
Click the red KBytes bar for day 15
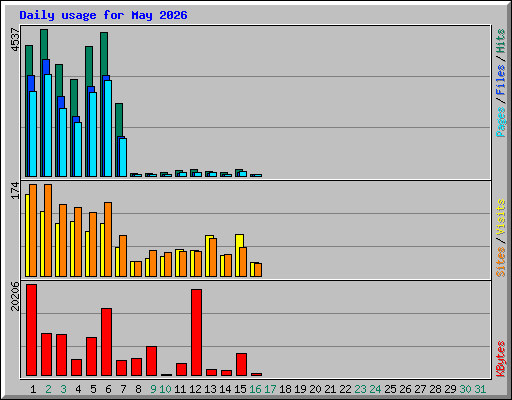tap(241, 365)
